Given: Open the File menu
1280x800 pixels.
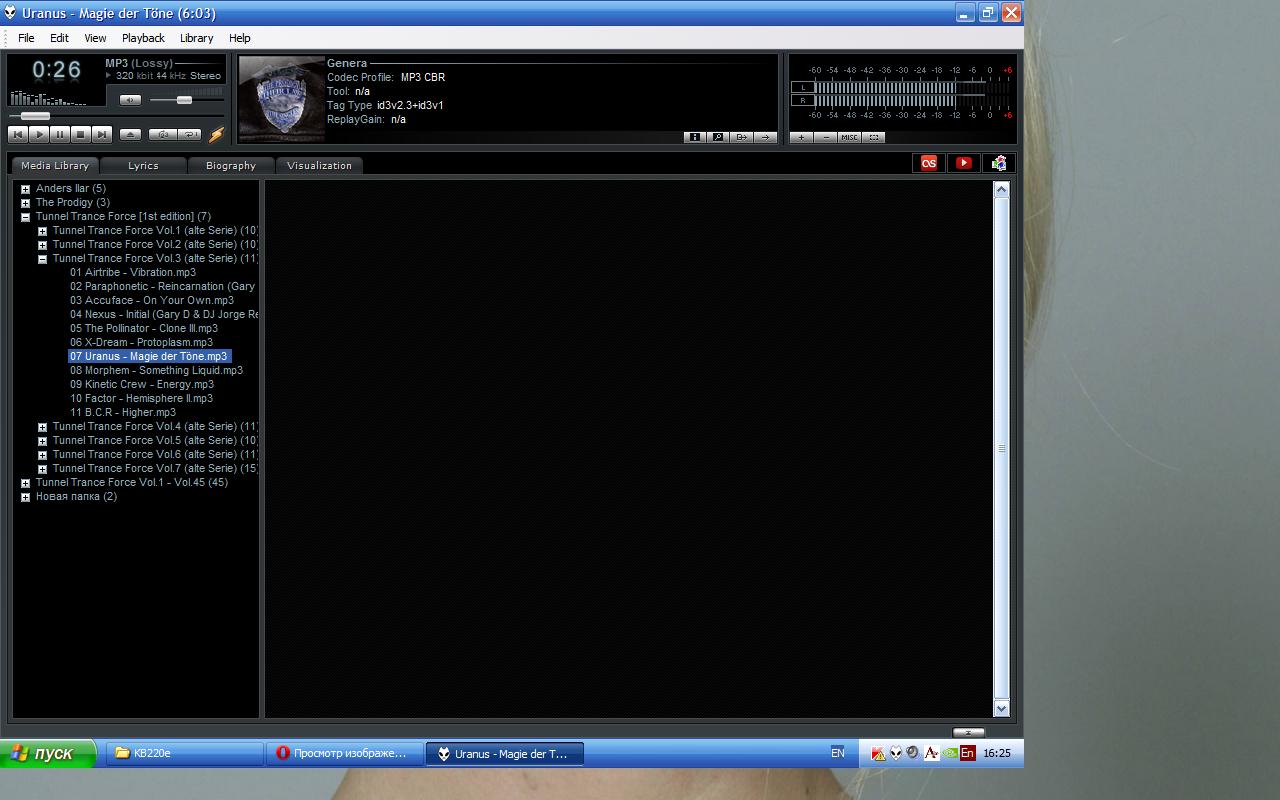Looking at the screenshot, I should pyautogui.click(x=26, y=38).
